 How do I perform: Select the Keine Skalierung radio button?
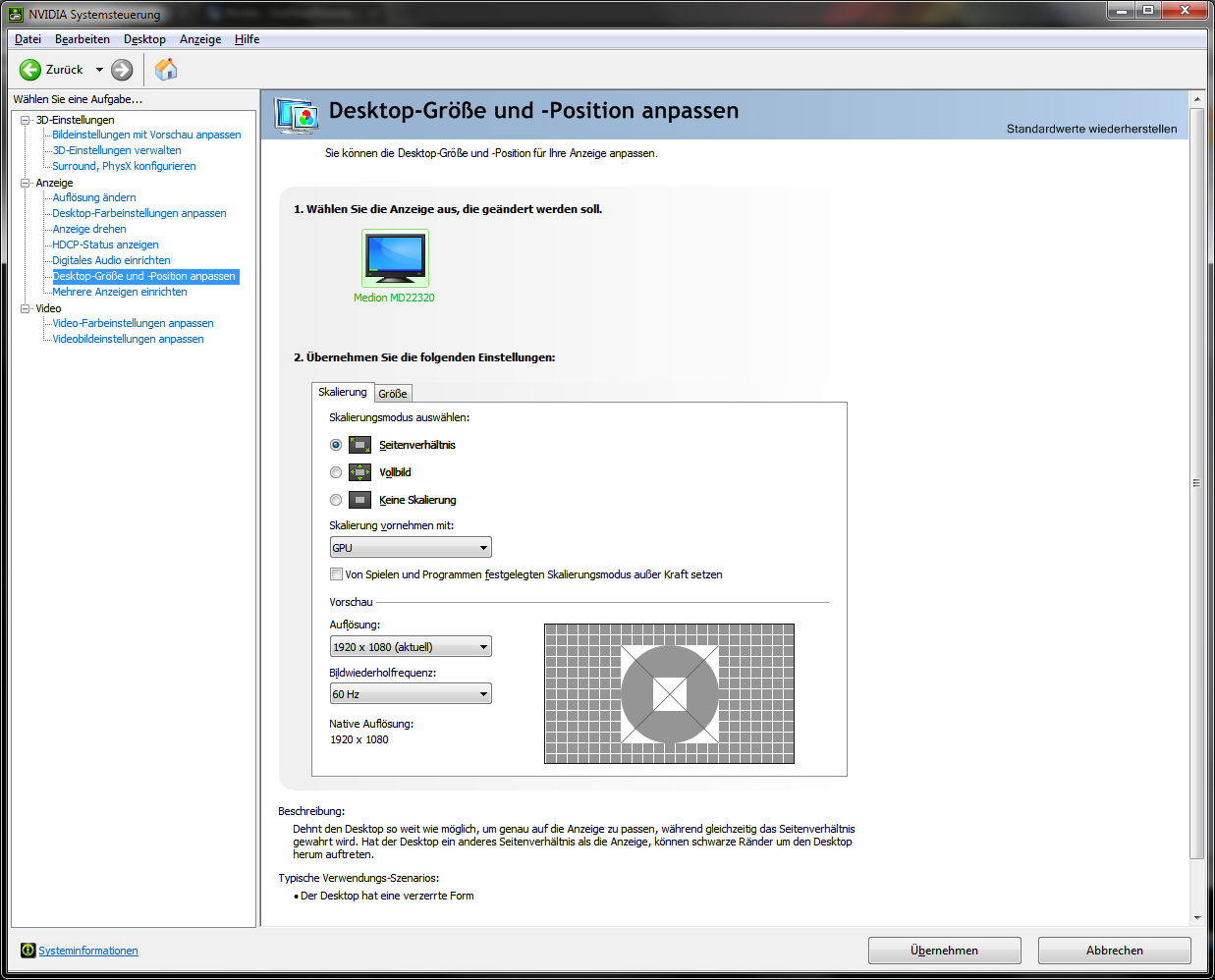pos(336,500)
